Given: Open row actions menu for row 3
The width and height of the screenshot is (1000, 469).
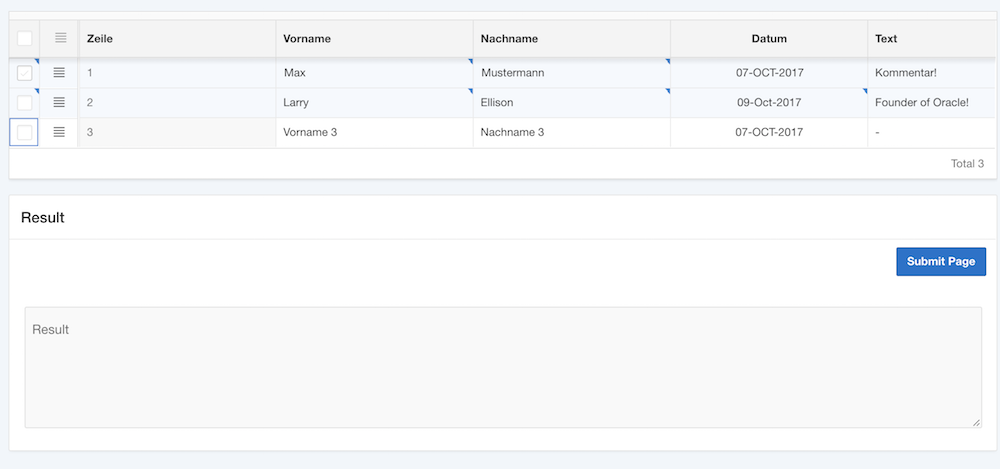Looking at the screenshot, I should click(x=59, y=132).
